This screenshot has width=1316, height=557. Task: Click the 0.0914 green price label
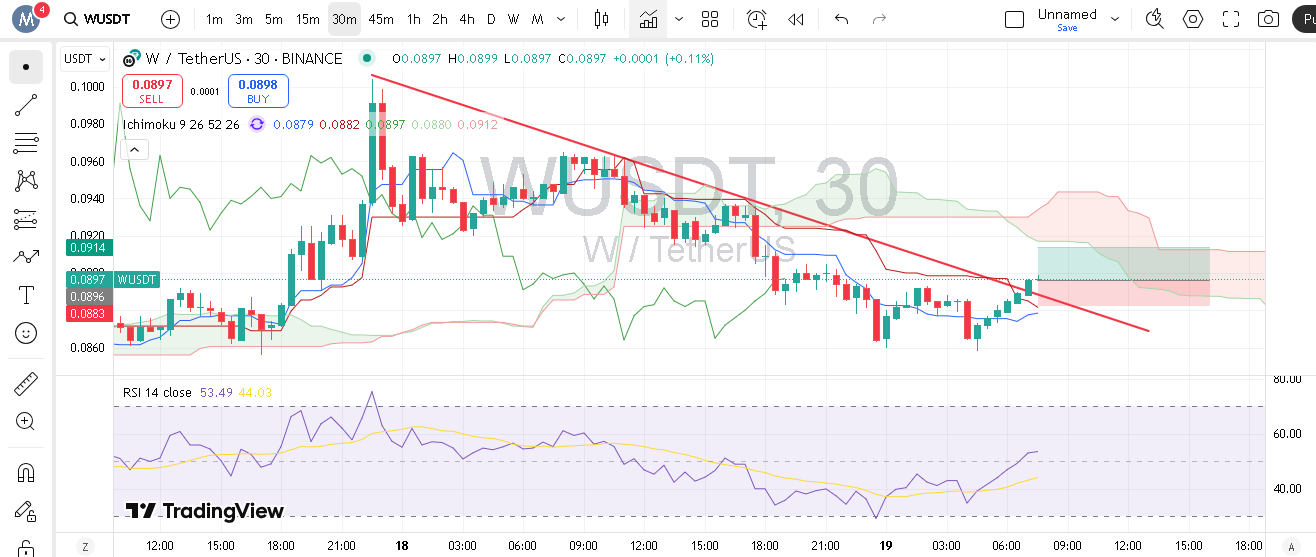tap(90, 247)
